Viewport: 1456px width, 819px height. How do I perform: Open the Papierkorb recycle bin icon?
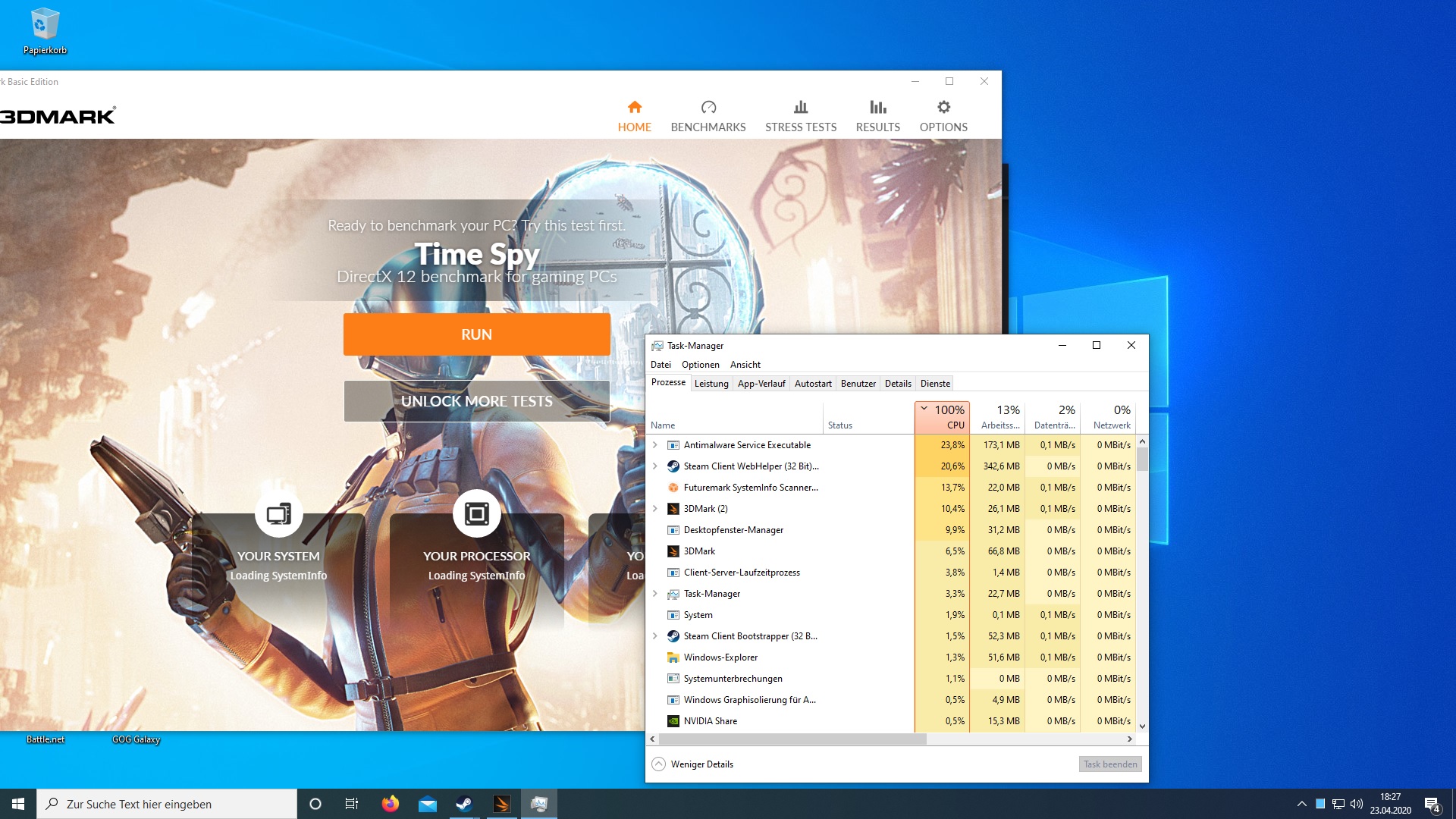coord(45,32)
